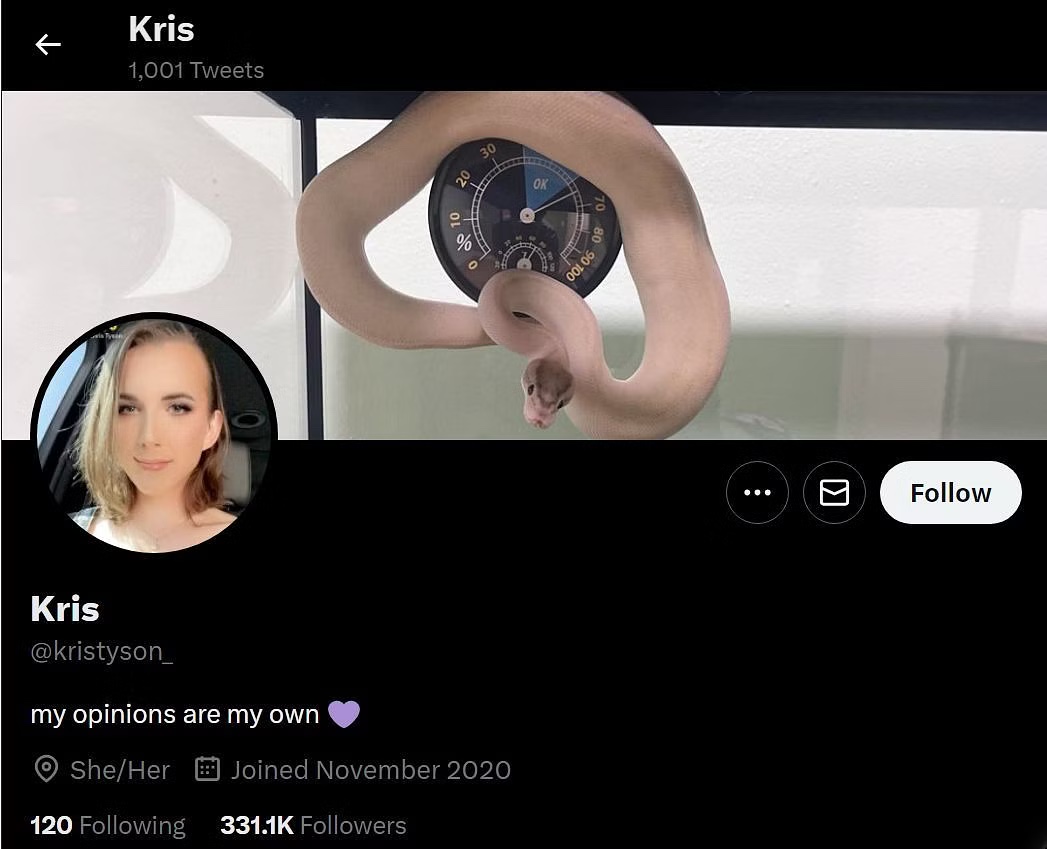The height and width of the screenshot is (849, 1047).
Task: Click the purple heart emoji in bio
Action: (344, 714)
